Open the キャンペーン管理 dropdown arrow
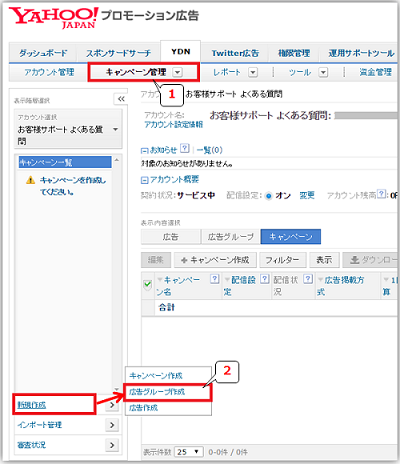 pos(178,72)
